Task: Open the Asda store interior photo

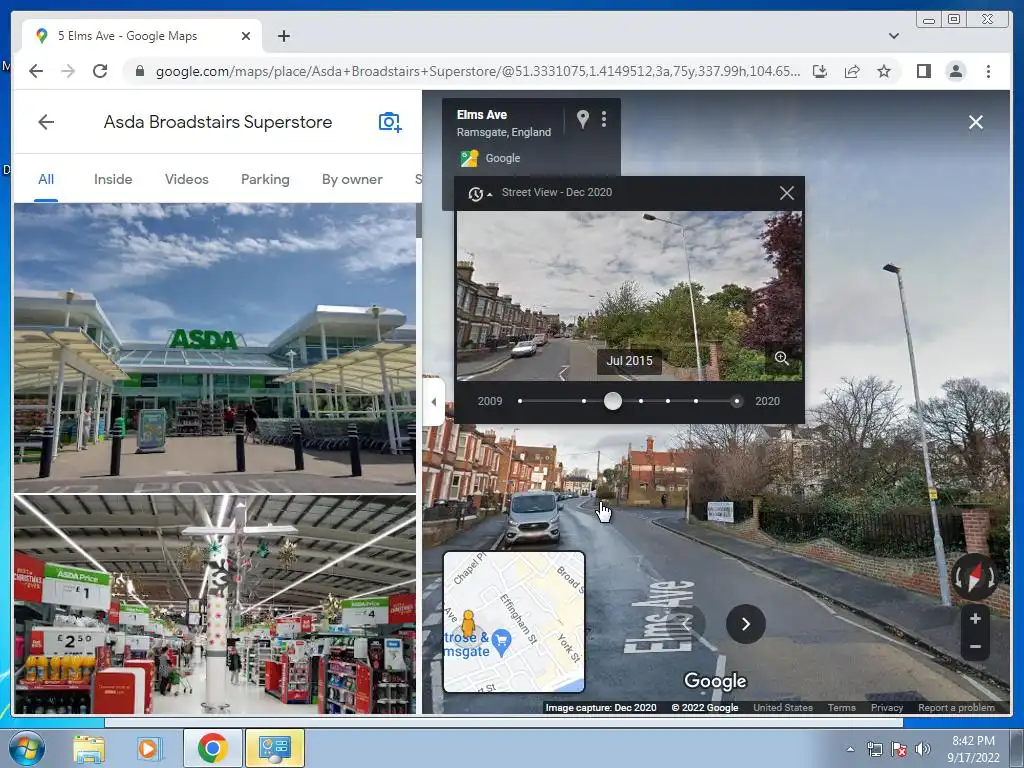Action: click(x=215, y=605)
